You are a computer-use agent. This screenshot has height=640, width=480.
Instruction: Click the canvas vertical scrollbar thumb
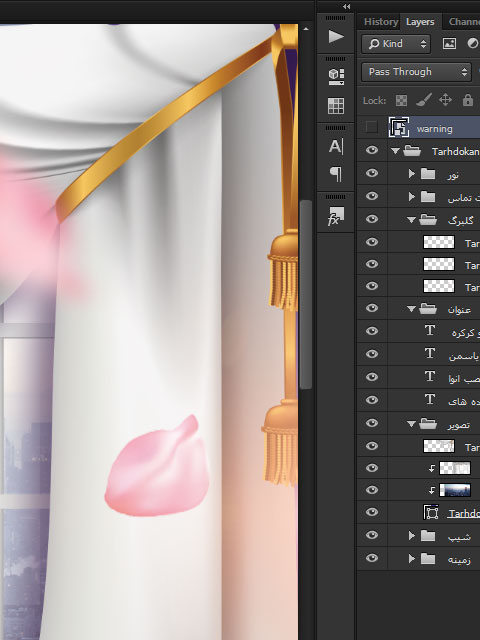(x=306, y=294)
